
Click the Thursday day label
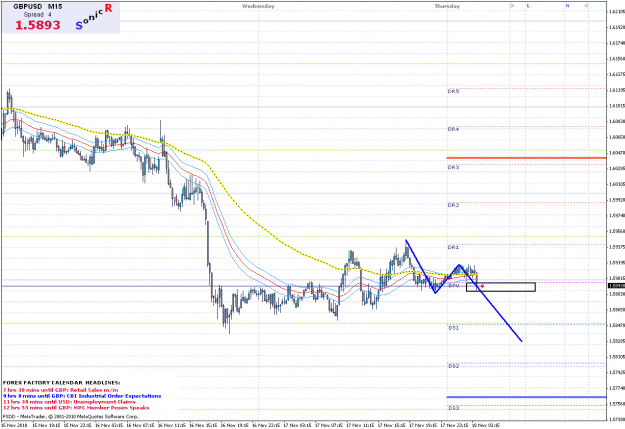coord(447,6)
